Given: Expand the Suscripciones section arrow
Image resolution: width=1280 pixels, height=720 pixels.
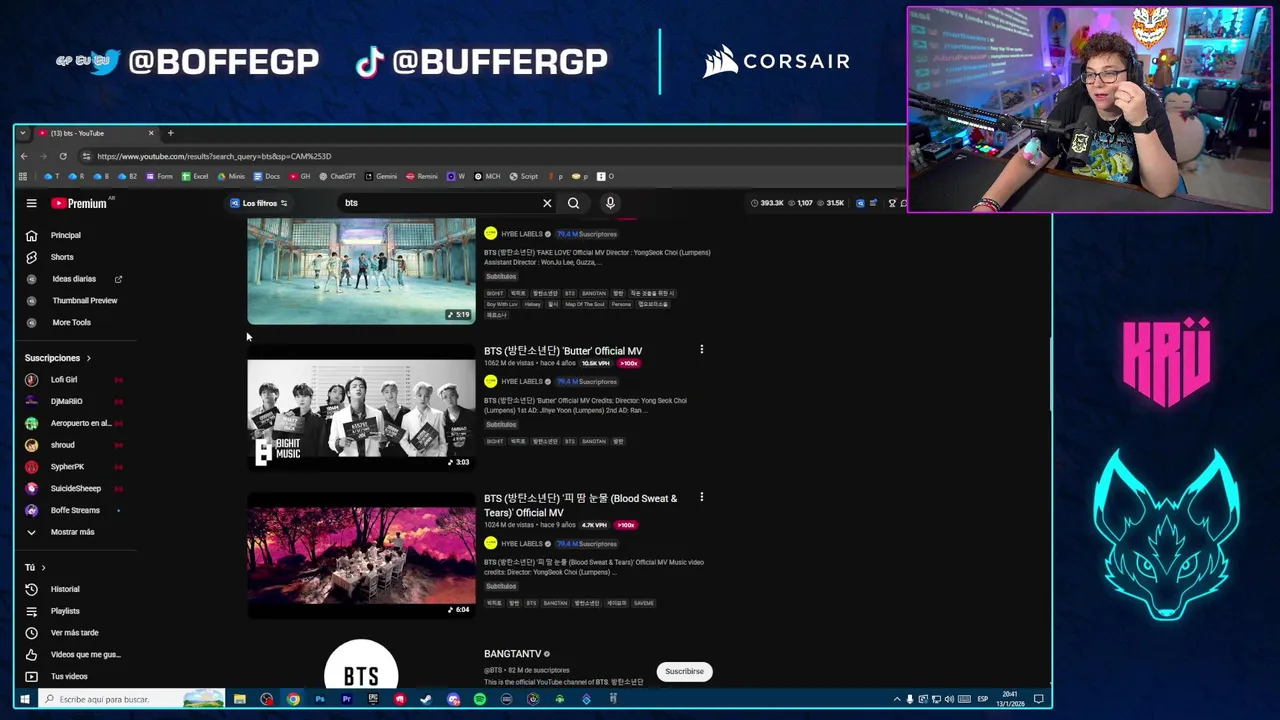Looking at the screenshot, I should point(88,358).
